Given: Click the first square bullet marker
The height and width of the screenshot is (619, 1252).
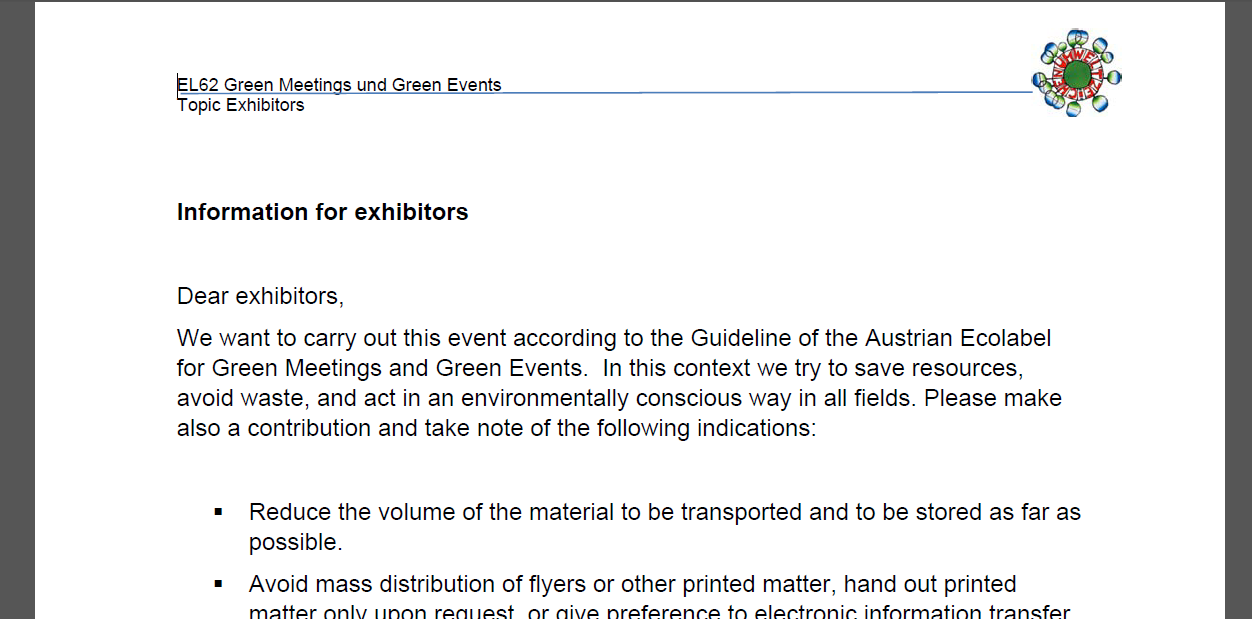Looking at the screenshot, I should click(x=218, y=512).
